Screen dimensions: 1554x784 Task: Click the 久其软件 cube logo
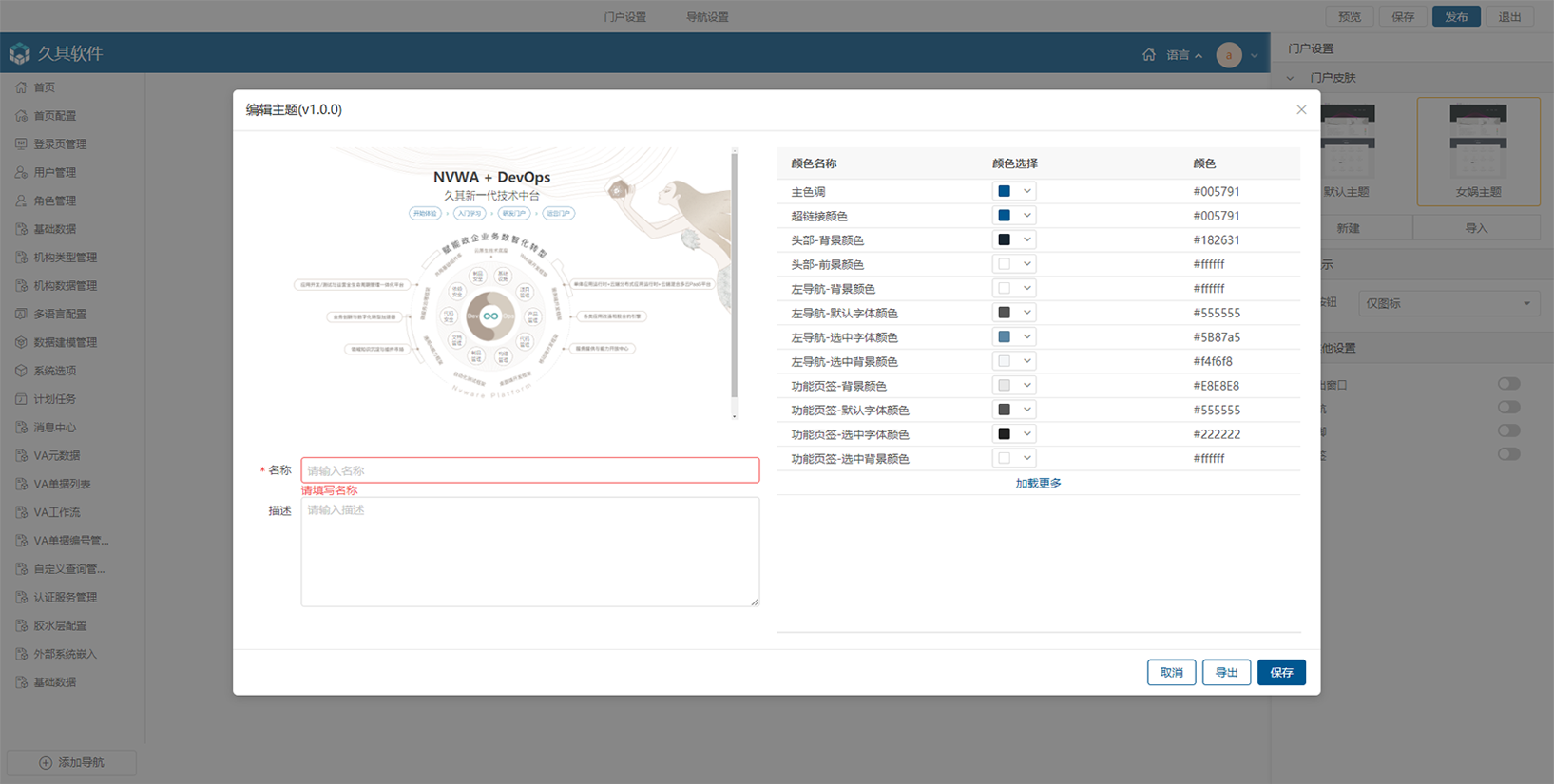19,54
